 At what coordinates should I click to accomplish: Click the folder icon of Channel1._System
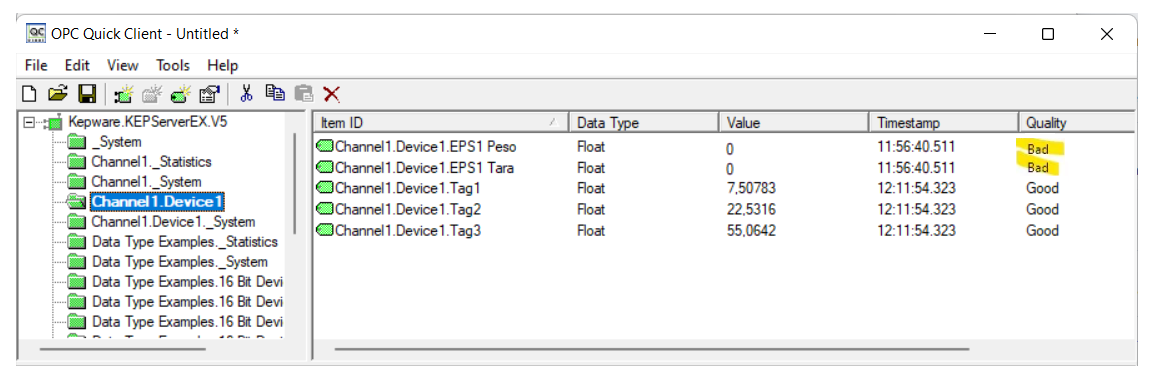coord(77,182)
